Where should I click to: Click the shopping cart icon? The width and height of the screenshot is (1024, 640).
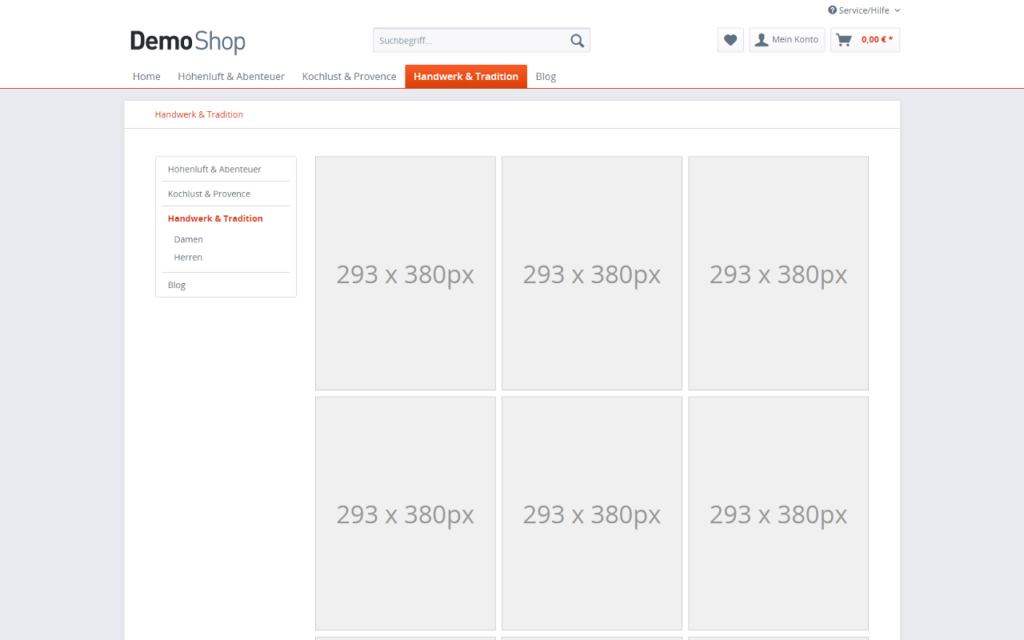844,40
